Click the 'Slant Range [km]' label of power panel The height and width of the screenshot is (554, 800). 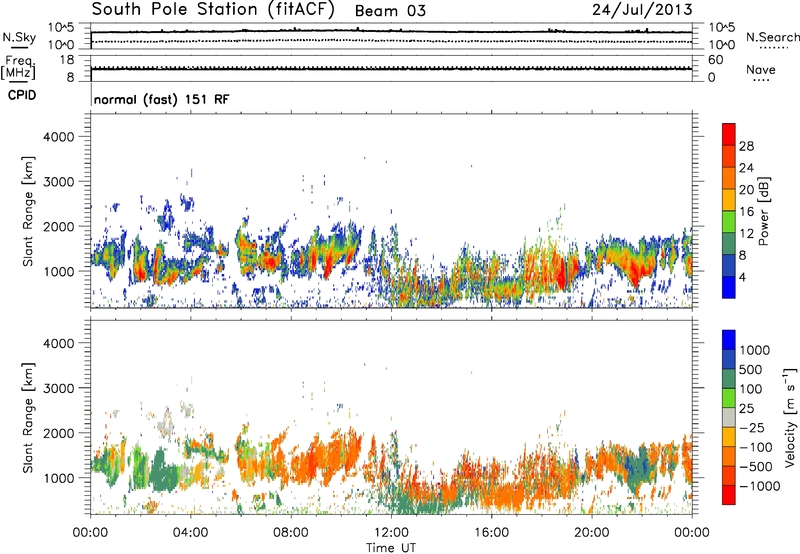(28, 211)
